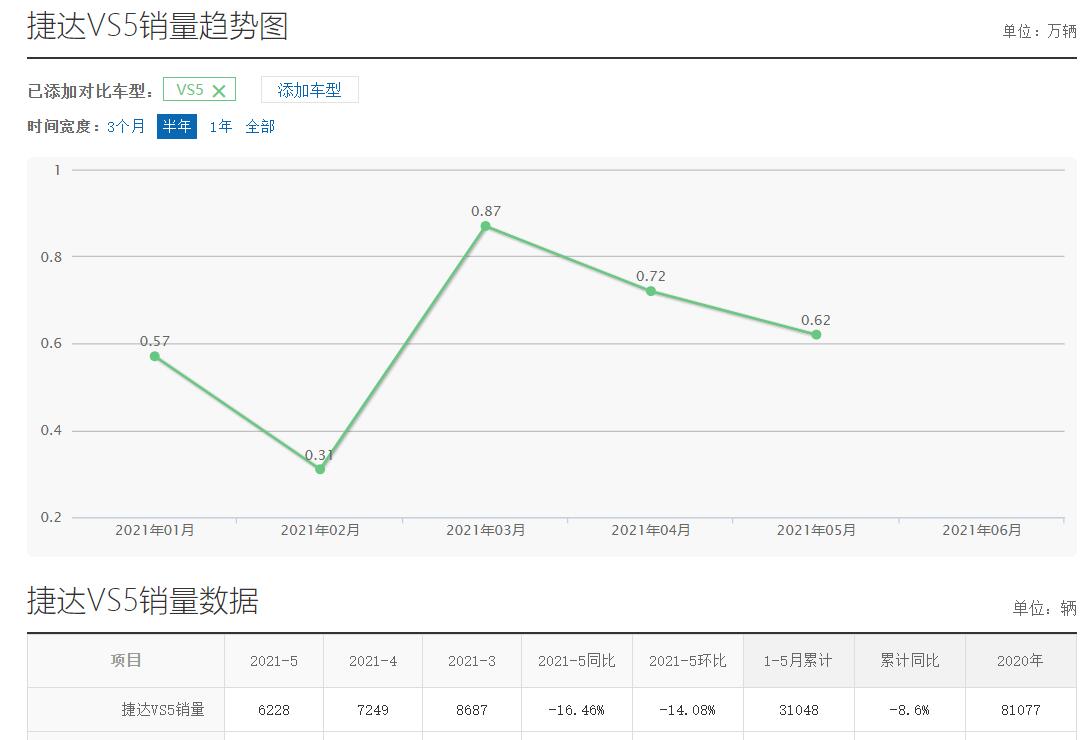Viewport: 1089px width, 740px height.
Task: Click the data point labeled 0.72 on the chart
Action: pyautogui.click(x=652, y=290)
